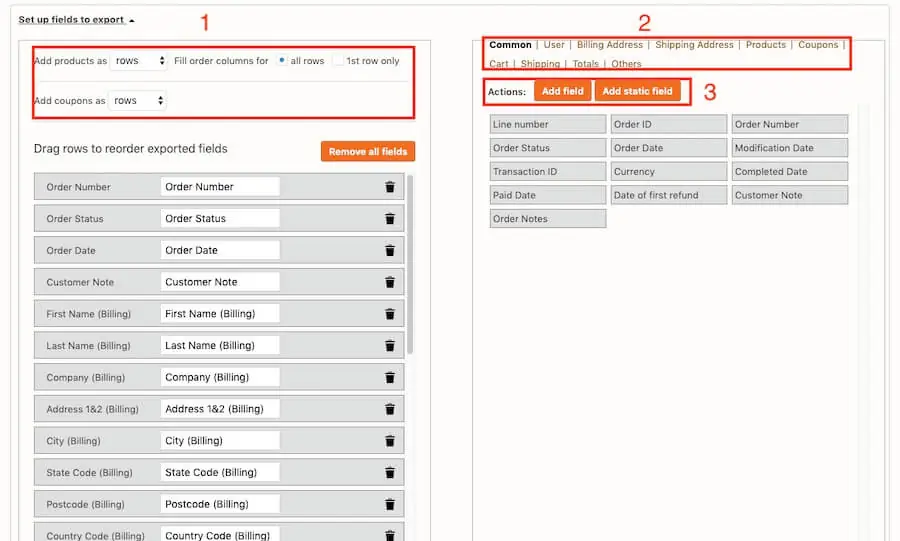Edit the Postcode (Billing) name input
900x541 pixels.
pos(220,504)
